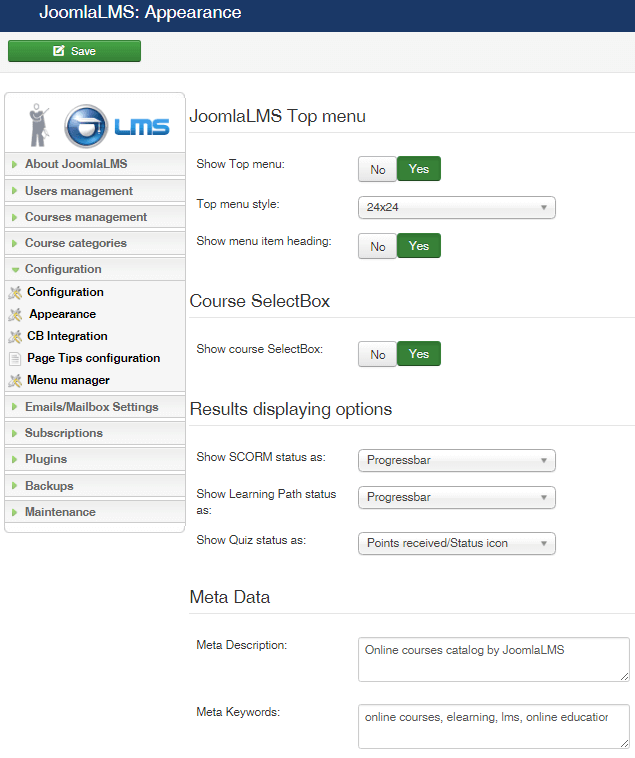Expand Emails/Mailbox Settings arrow
Image resolution: width=635 pixels, height=758 pixels.
pos(14,407)
